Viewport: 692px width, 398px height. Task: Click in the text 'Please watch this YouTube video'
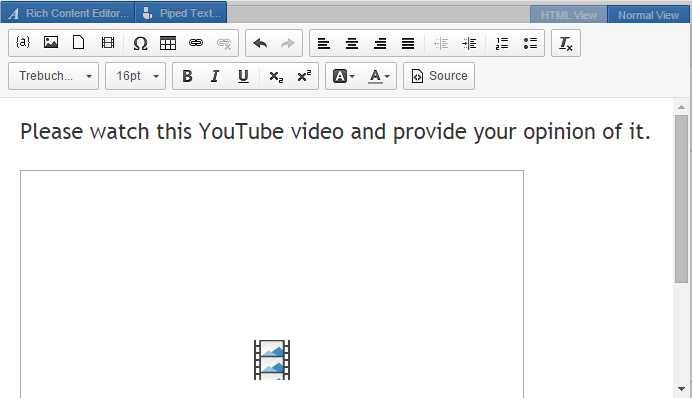tap(182, 131)
